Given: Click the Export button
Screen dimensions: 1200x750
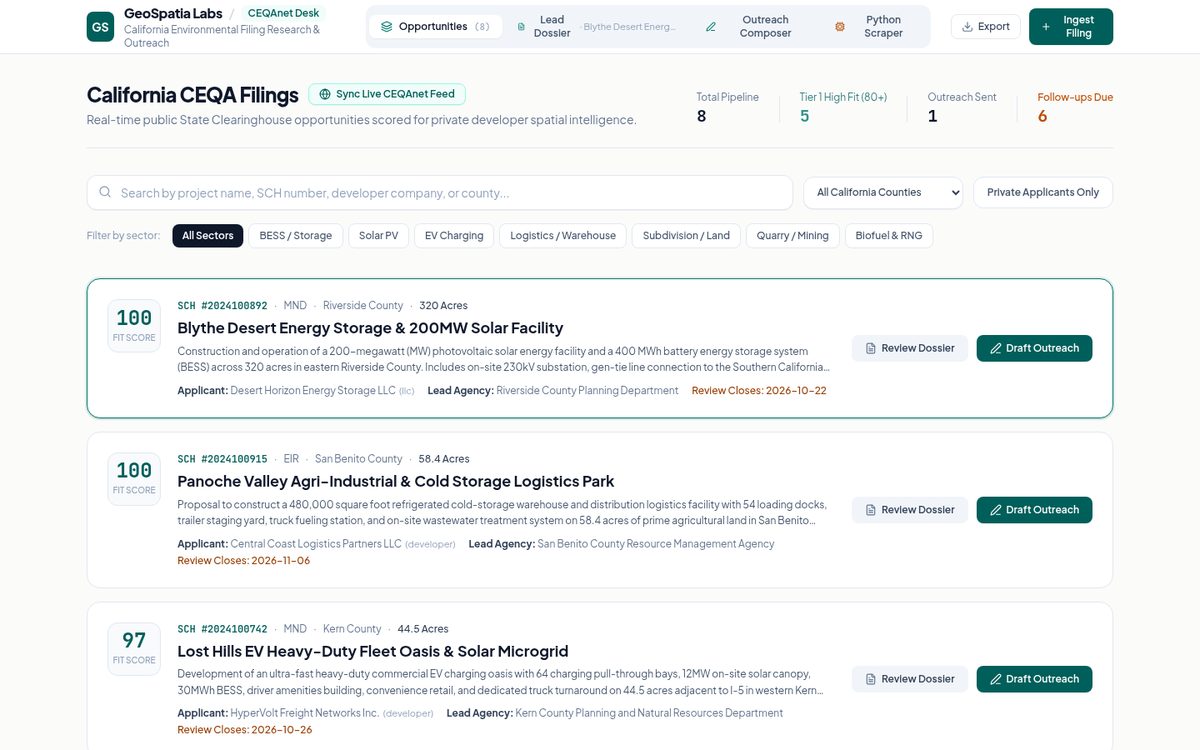Looking at the screenshot, I should click(x=986, y=27).
